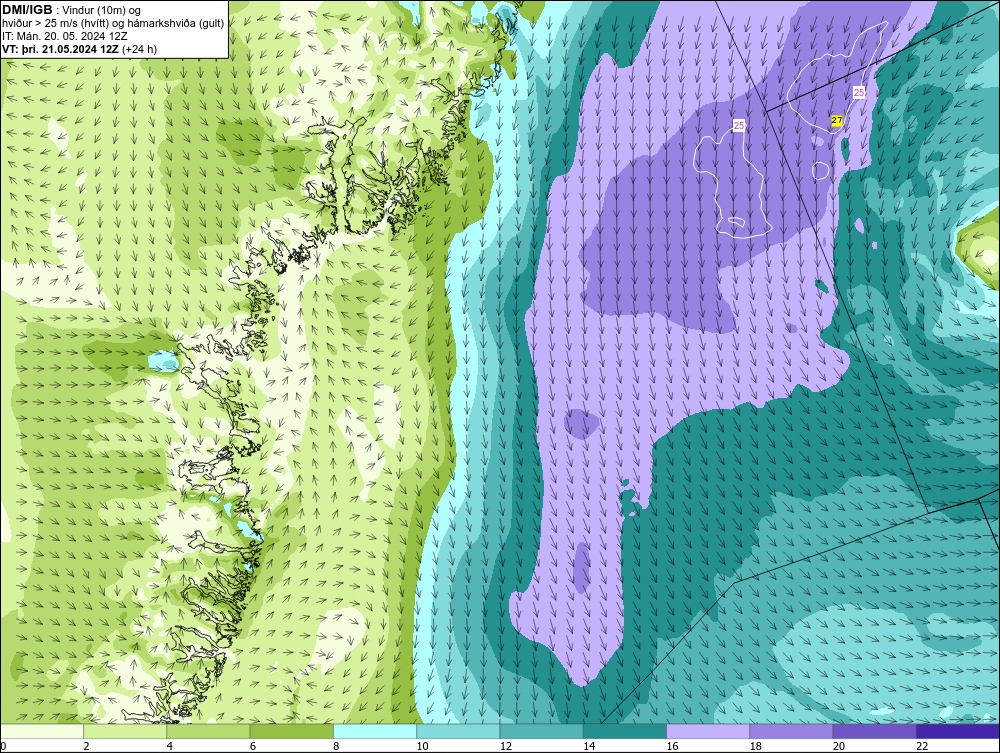The width and height of the screenshot is (1000, 753).
Task: Select the aqua 10–12 legend swatch
Action: click(x=459, y=731)
